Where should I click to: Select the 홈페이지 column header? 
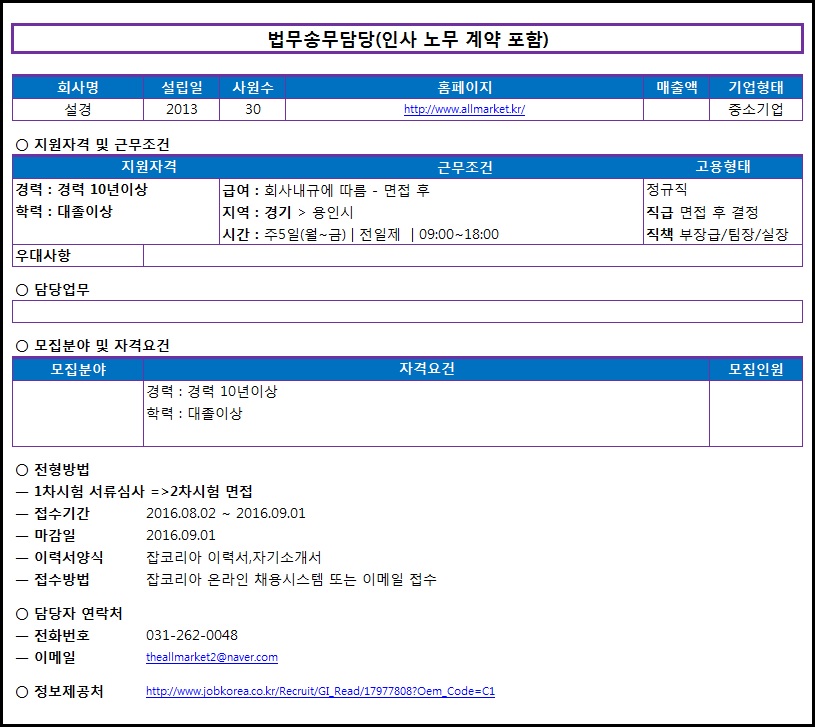pos(464,87)
